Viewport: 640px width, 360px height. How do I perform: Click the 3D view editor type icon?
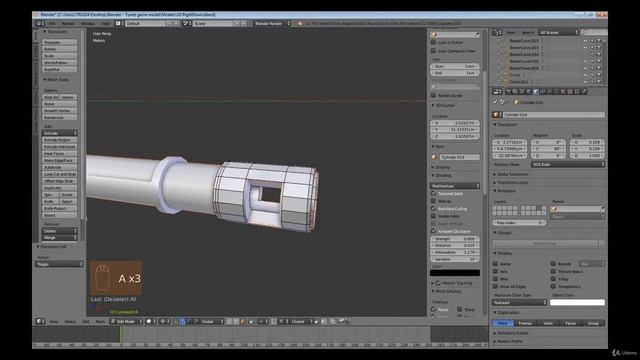(x=40, y=322)
